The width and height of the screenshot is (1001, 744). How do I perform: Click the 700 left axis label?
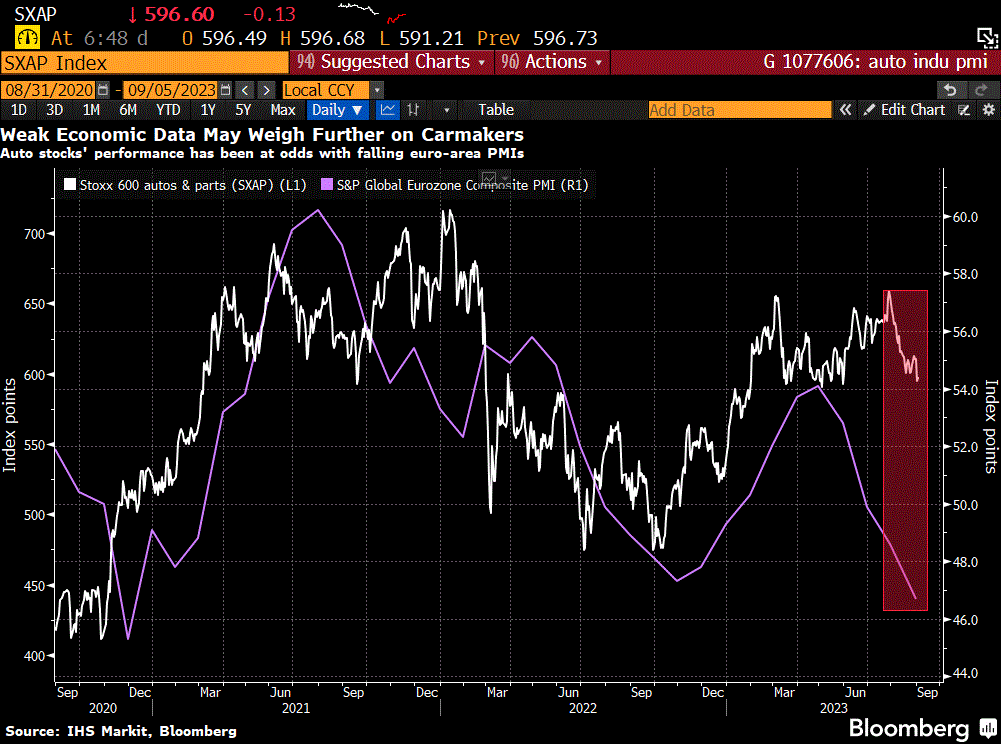[34, 234]
